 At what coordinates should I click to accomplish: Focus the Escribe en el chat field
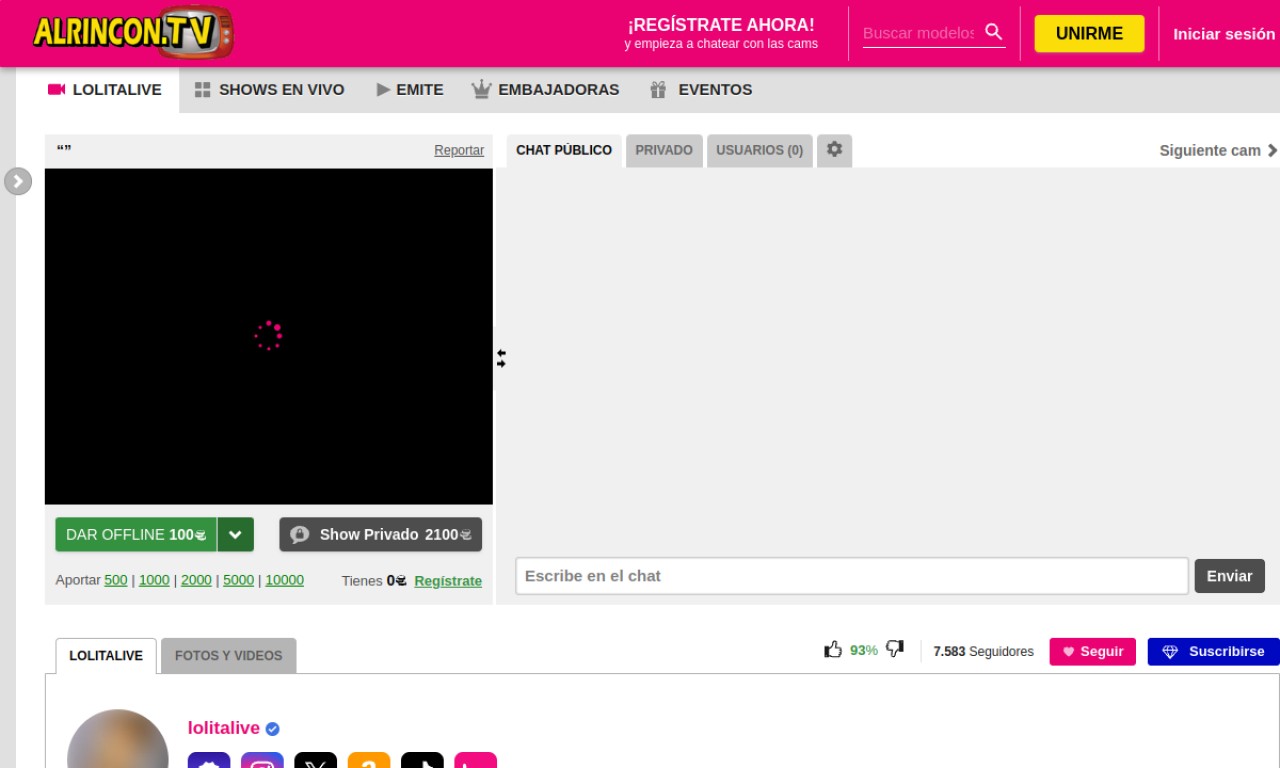click(x=852, y=576)
